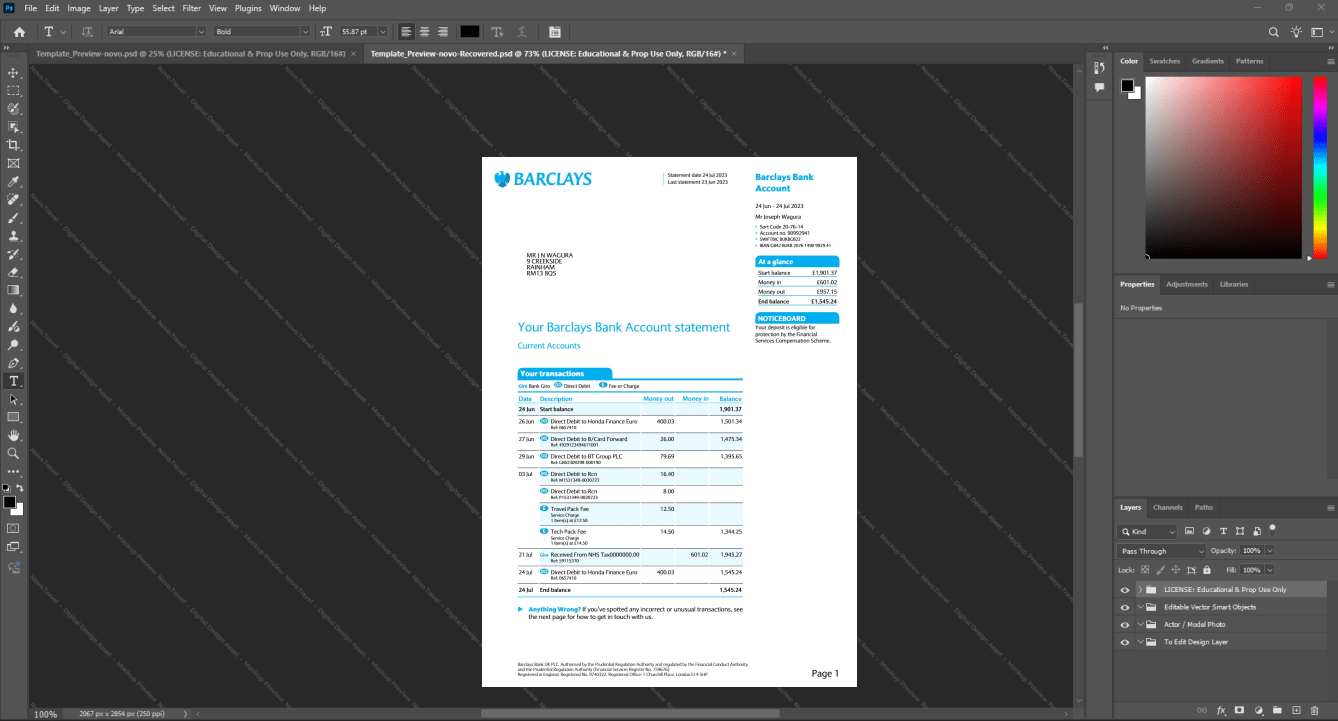Select the Brush tool

point(13,218)
